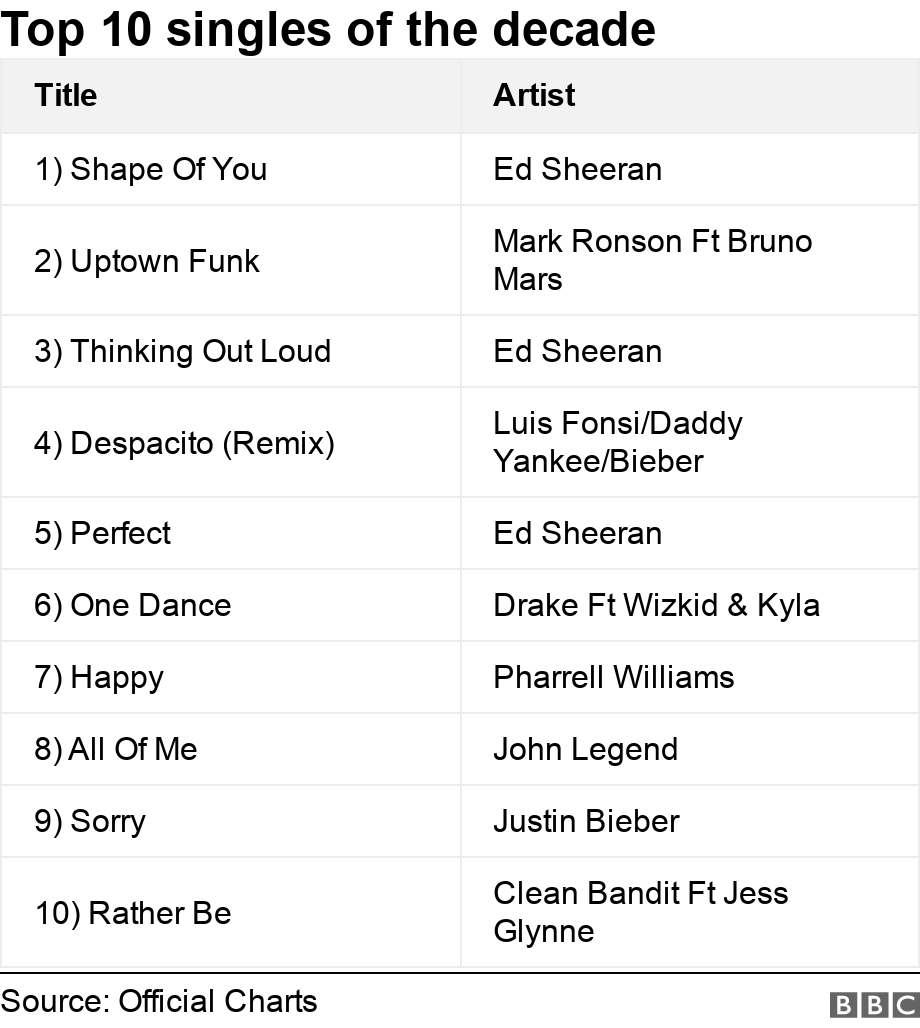This screenshot has width=920, height=1028.
Task: Click the Despacito (Remix) title cell
Action: point(185,443)
